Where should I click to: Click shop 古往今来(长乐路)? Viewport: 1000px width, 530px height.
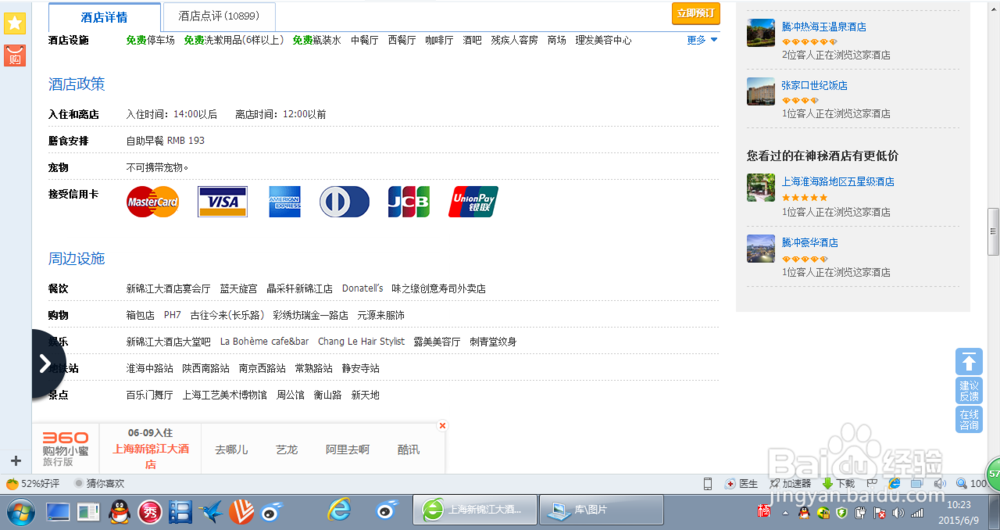click(227, 316)
